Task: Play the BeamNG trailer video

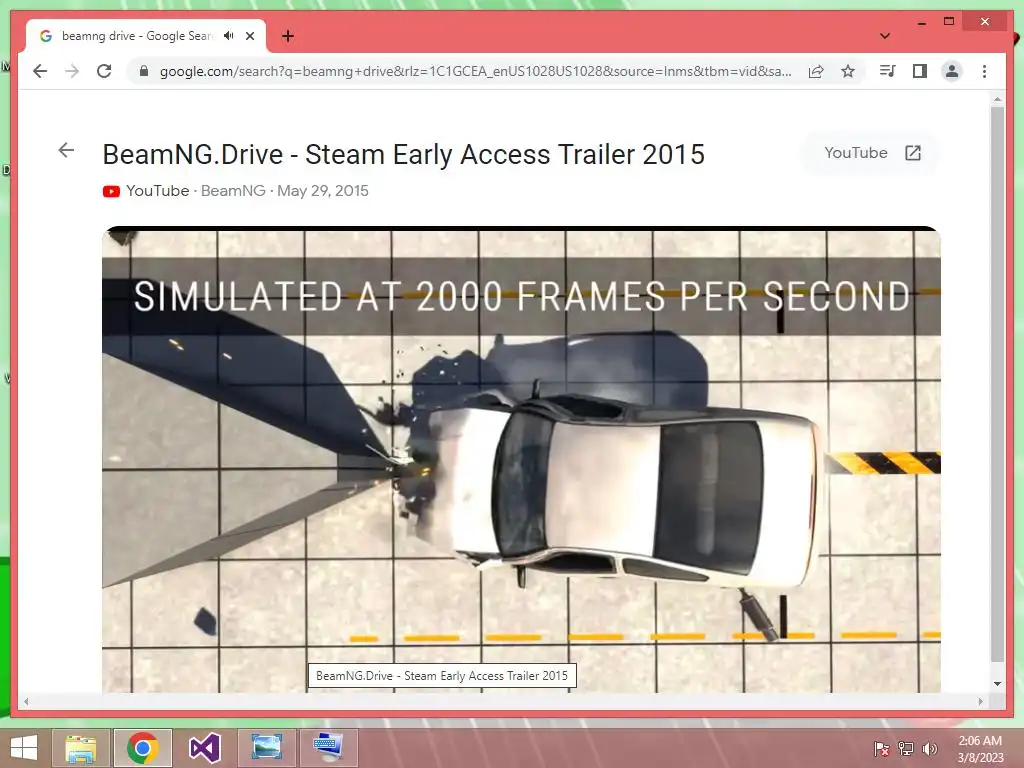Action: [x=521, y=460]
